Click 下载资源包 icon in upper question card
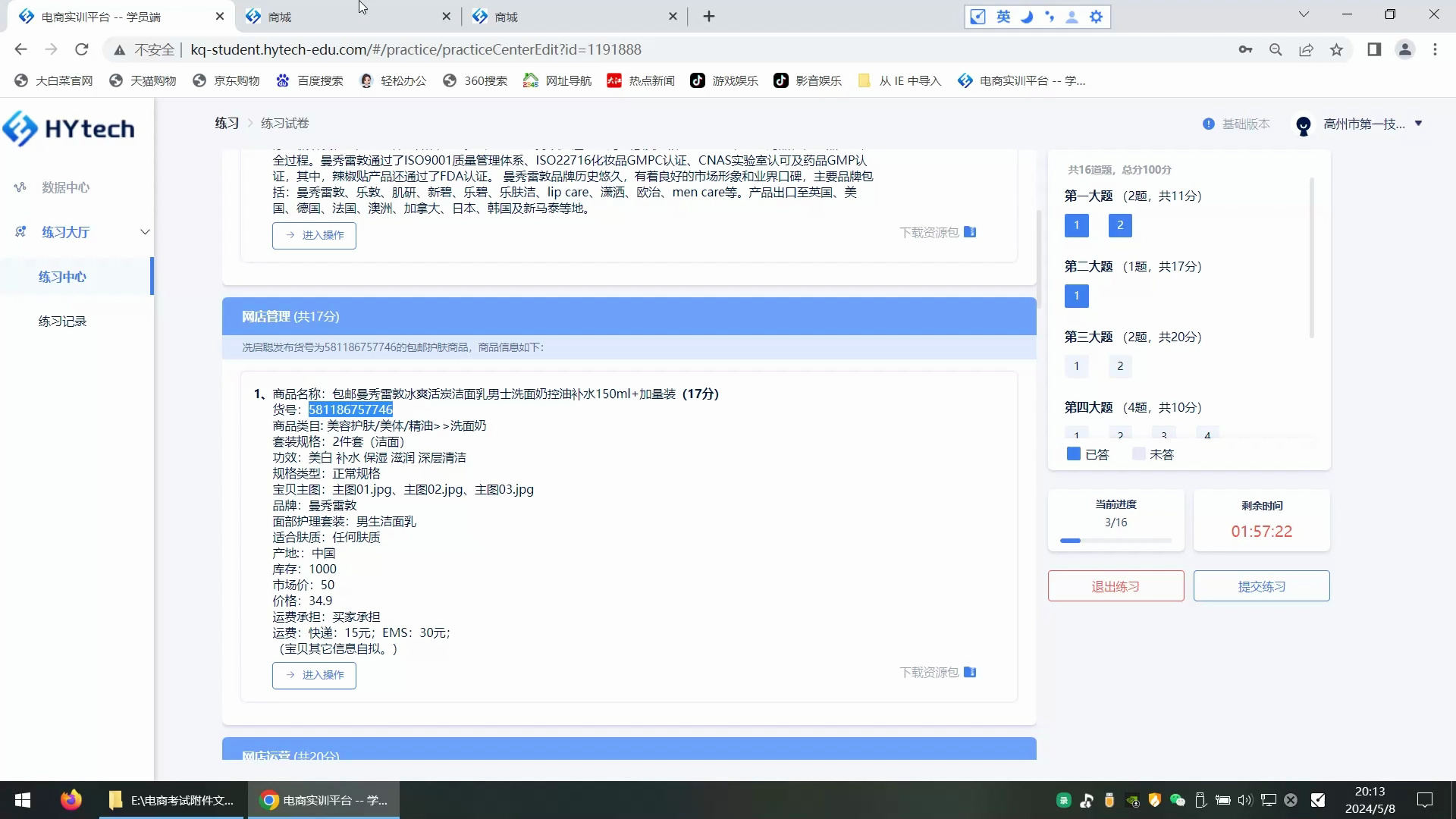1456x819 pixels. tap(970, 232)
